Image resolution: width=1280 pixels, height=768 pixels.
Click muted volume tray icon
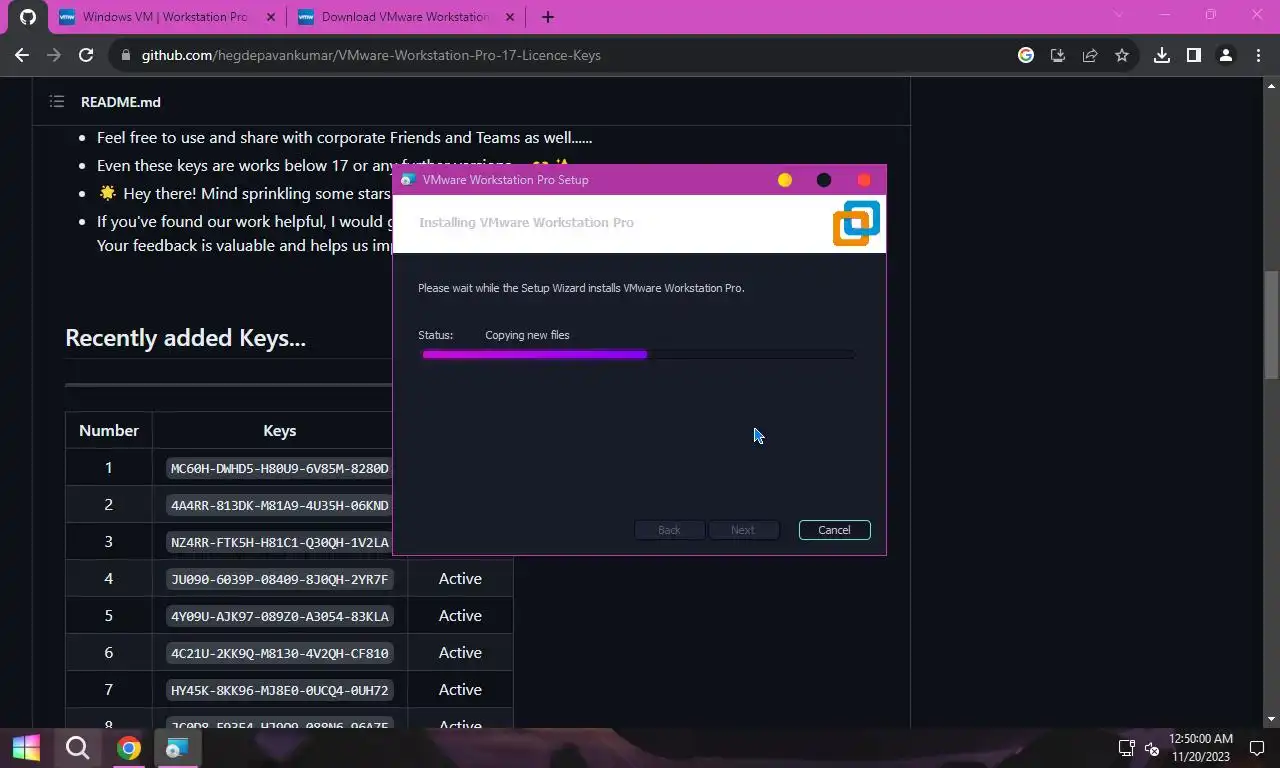pyautogui.click(x=1151, y=748)
